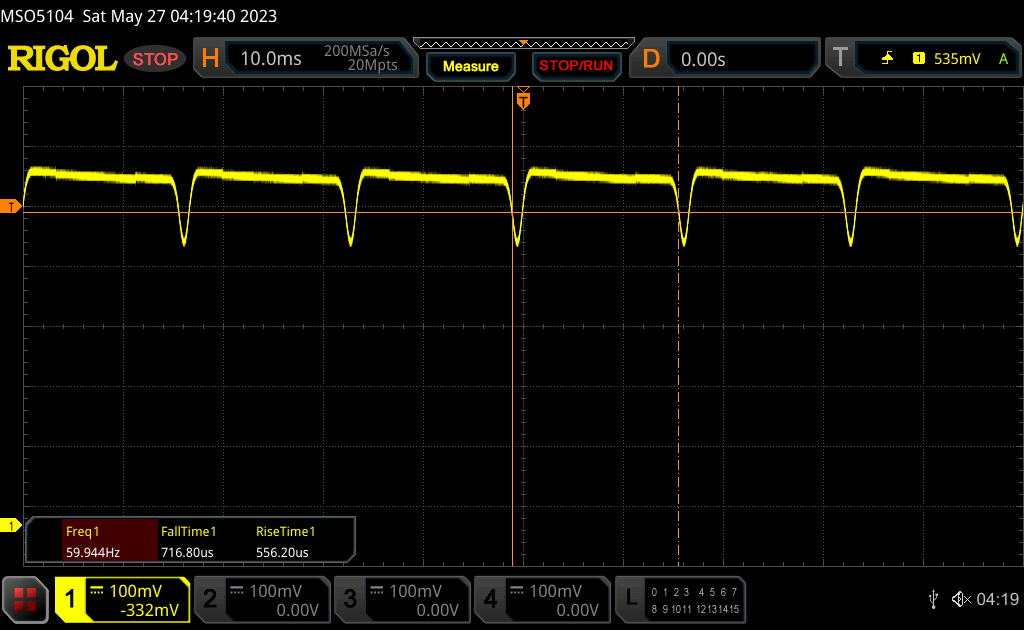Click the waveform memory position bar
Screen dimensions: 1024x630
click(x=524, y=44)
